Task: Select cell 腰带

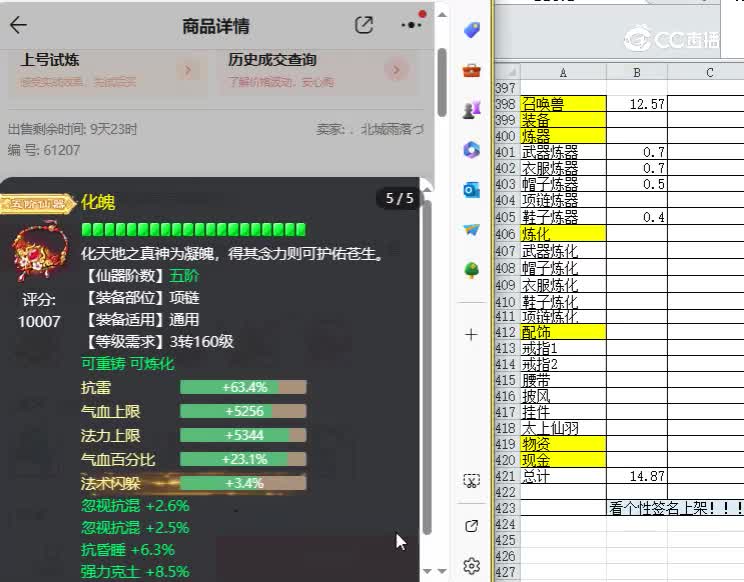Action: click(563, 380)
